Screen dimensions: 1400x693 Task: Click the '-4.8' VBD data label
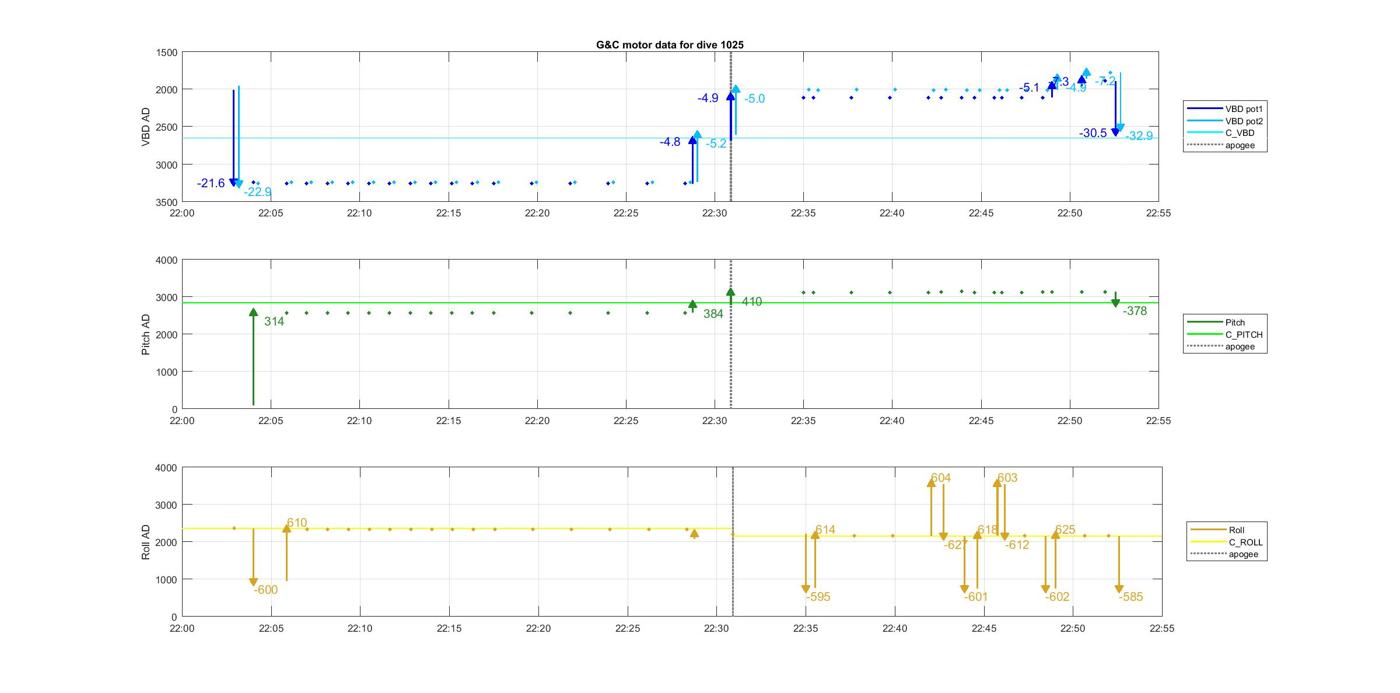coord(670,142)
